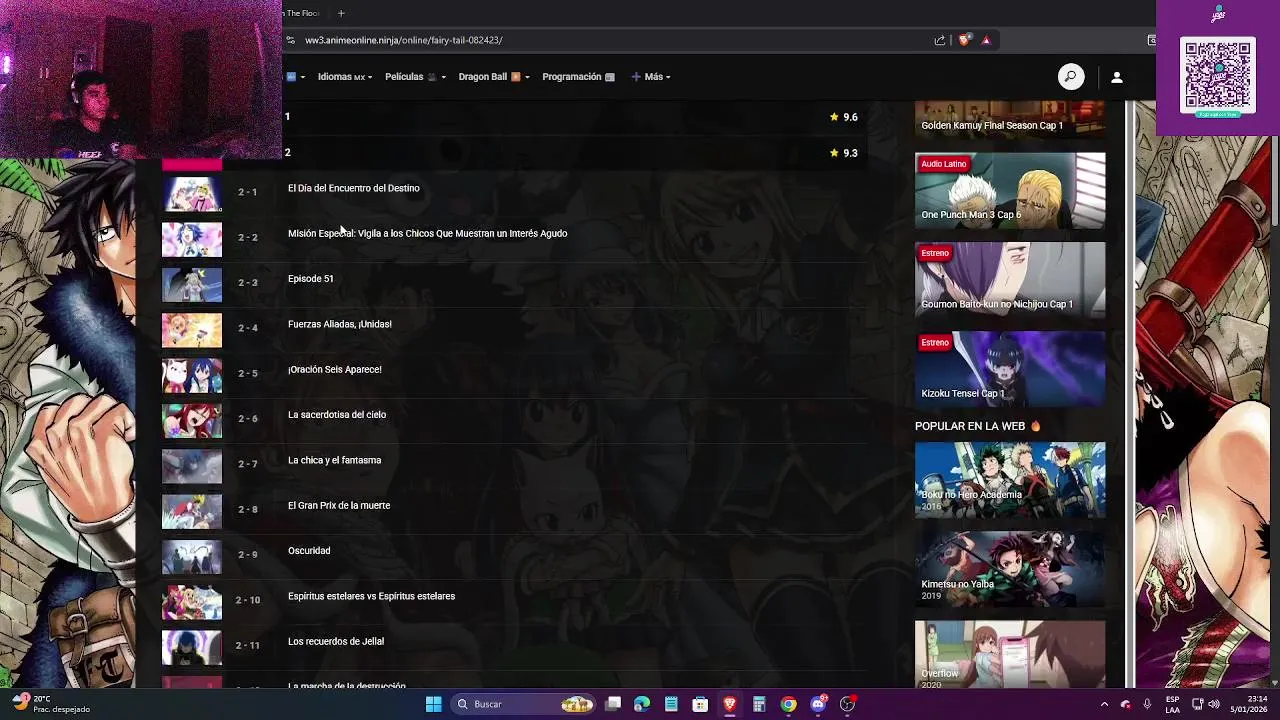Open the Brave Shields icon

coord(964,40)
